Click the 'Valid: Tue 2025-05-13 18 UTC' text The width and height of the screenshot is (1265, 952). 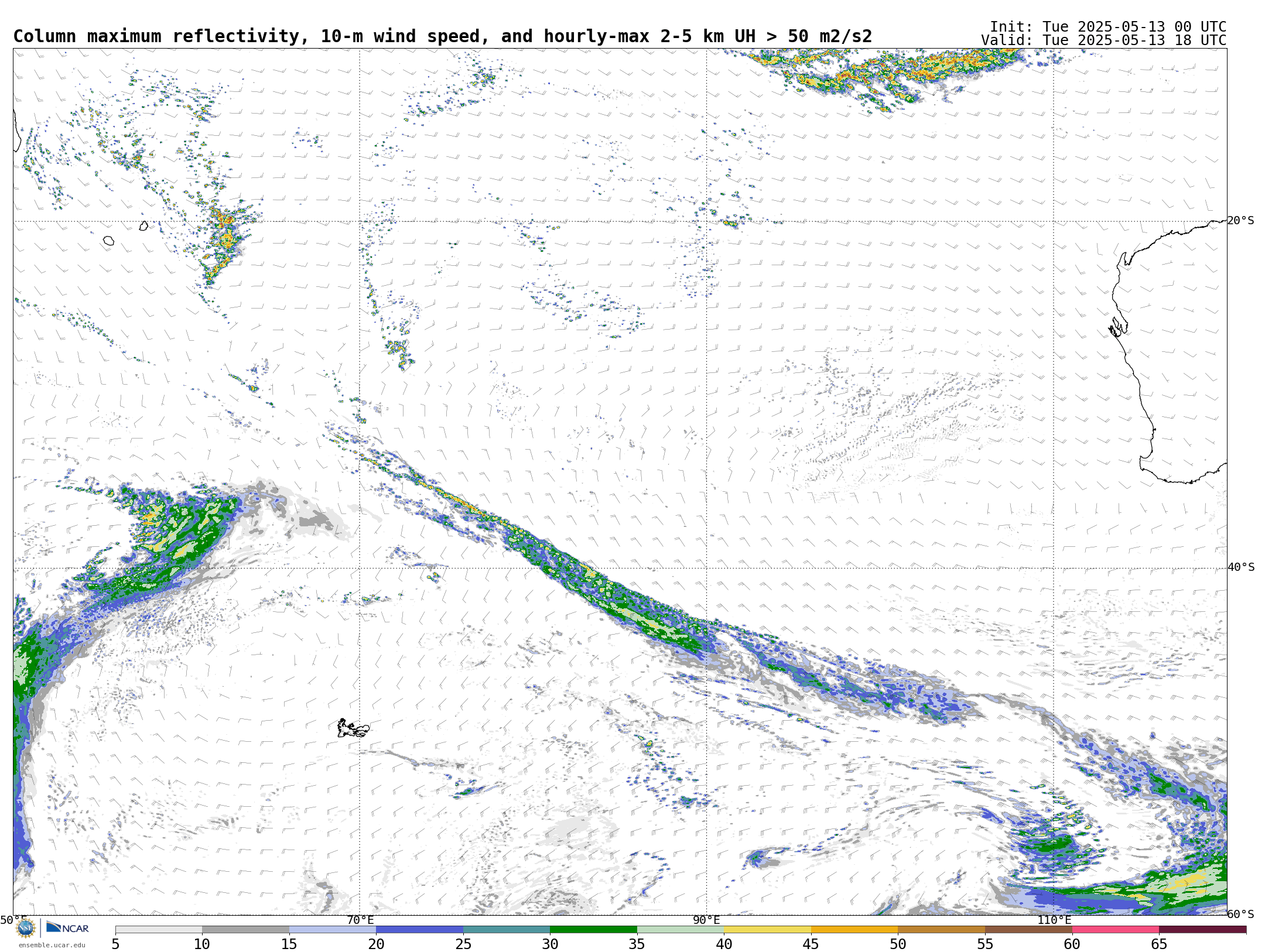tap(1103, 40)
